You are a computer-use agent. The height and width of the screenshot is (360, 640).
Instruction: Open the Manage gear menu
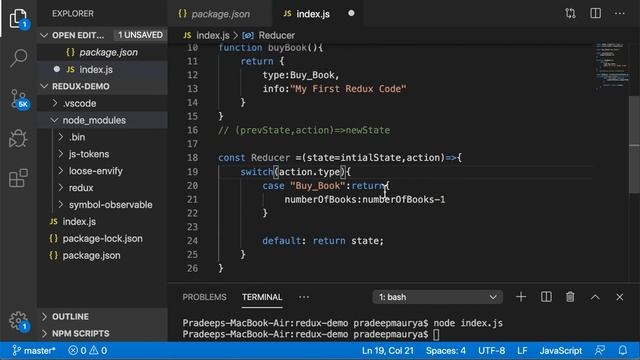pos(18,321)
